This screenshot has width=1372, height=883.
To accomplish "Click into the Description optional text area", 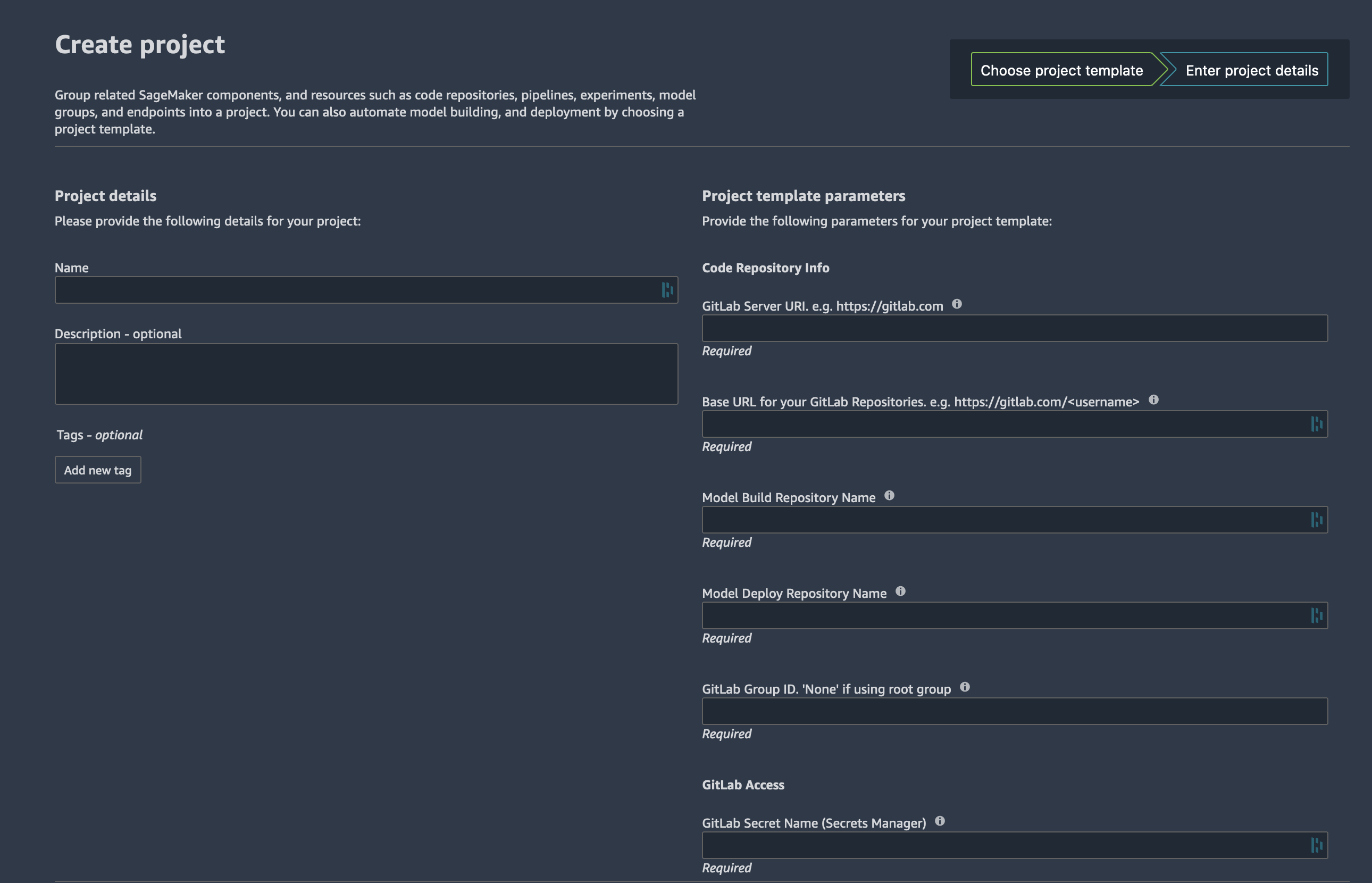I will click(366, 374).
